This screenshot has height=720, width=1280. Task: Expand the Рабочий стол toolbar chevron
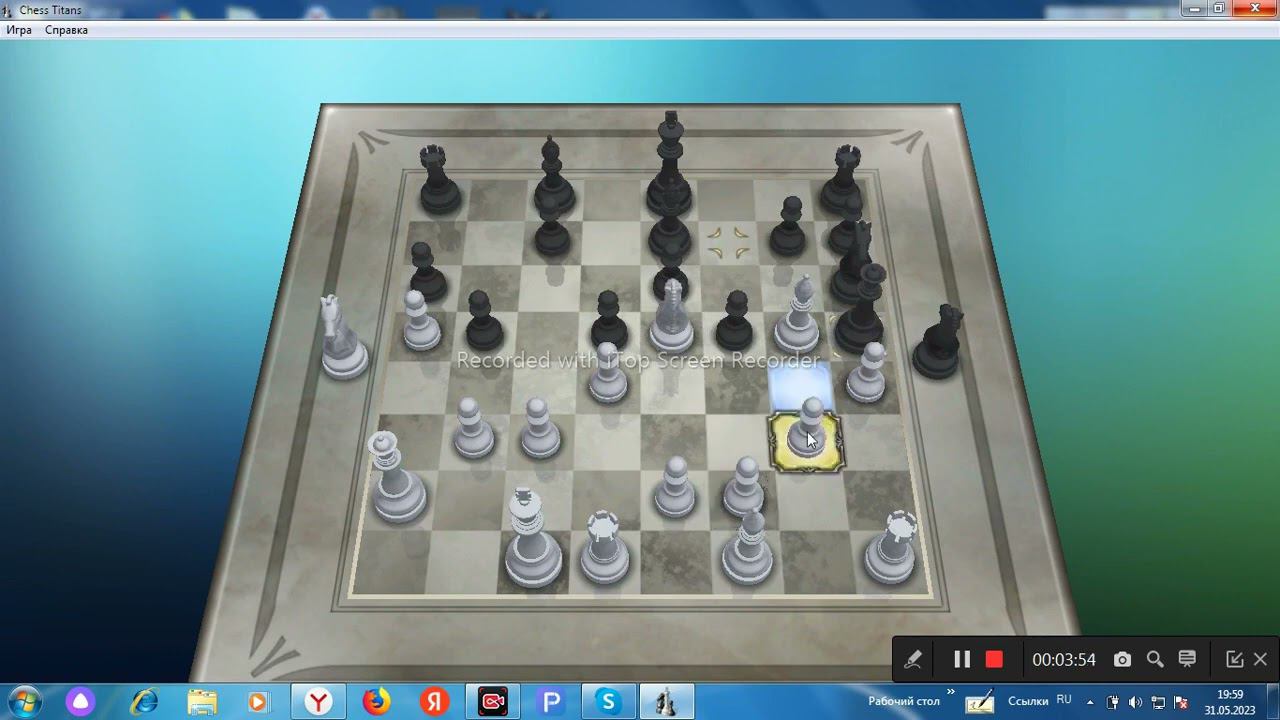pos(950,692)
